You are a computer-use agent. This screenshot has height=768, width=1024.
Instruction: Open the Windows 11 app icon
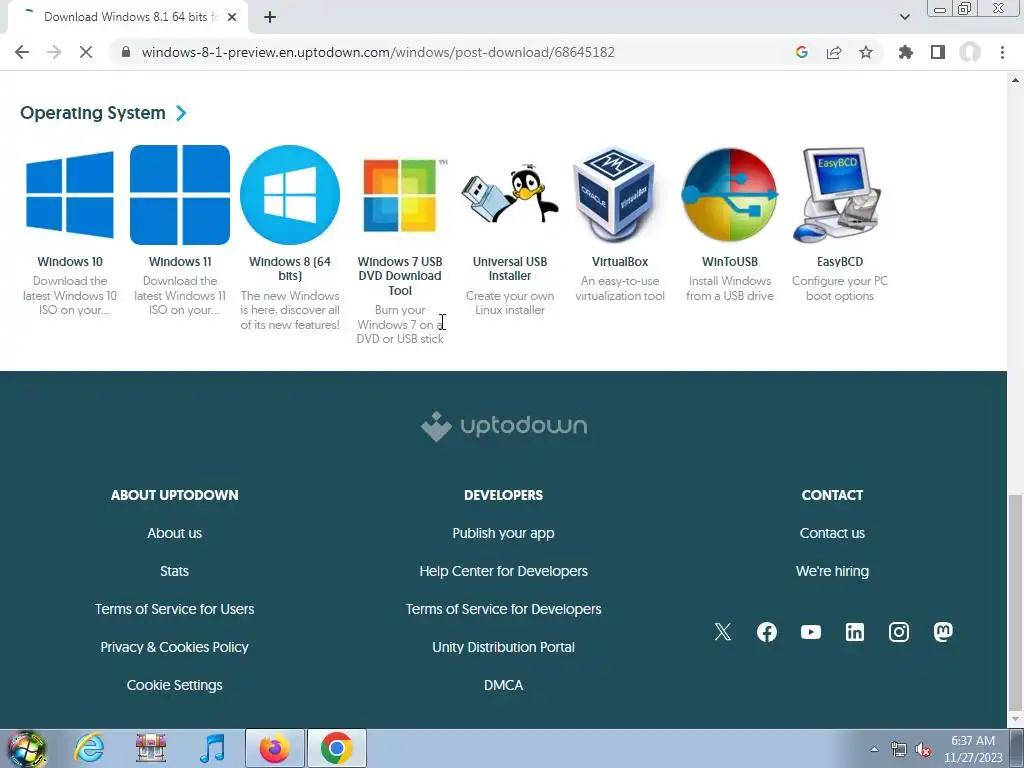pyautogui.click(x=180, y=195)
